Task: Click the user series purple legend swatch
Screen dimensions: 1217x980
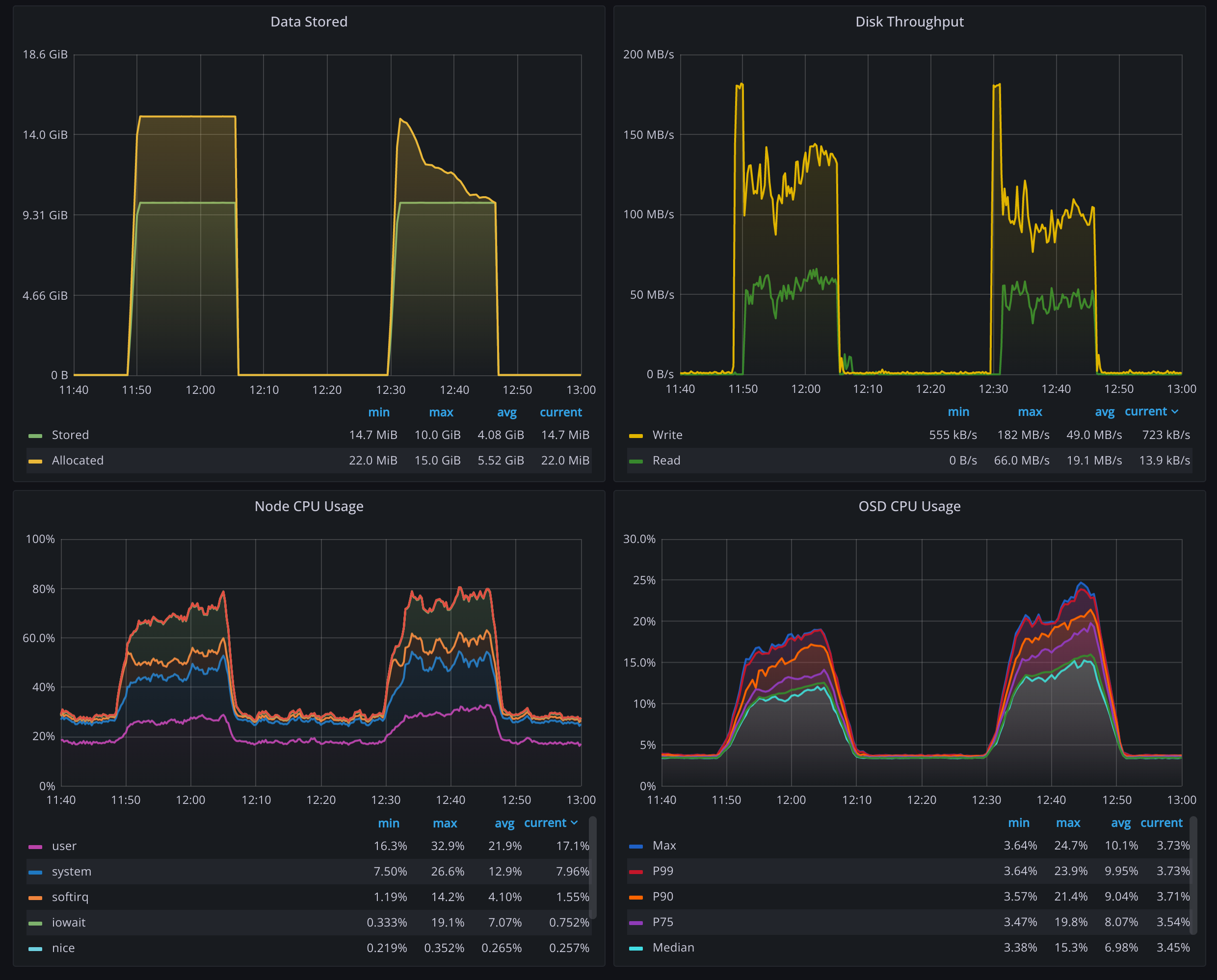Action: 35,847
